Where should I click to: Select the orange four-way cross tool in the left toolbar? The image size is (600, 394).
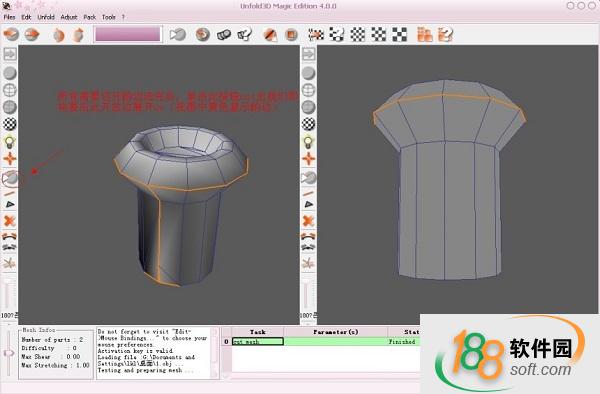(x=10, y=159)
